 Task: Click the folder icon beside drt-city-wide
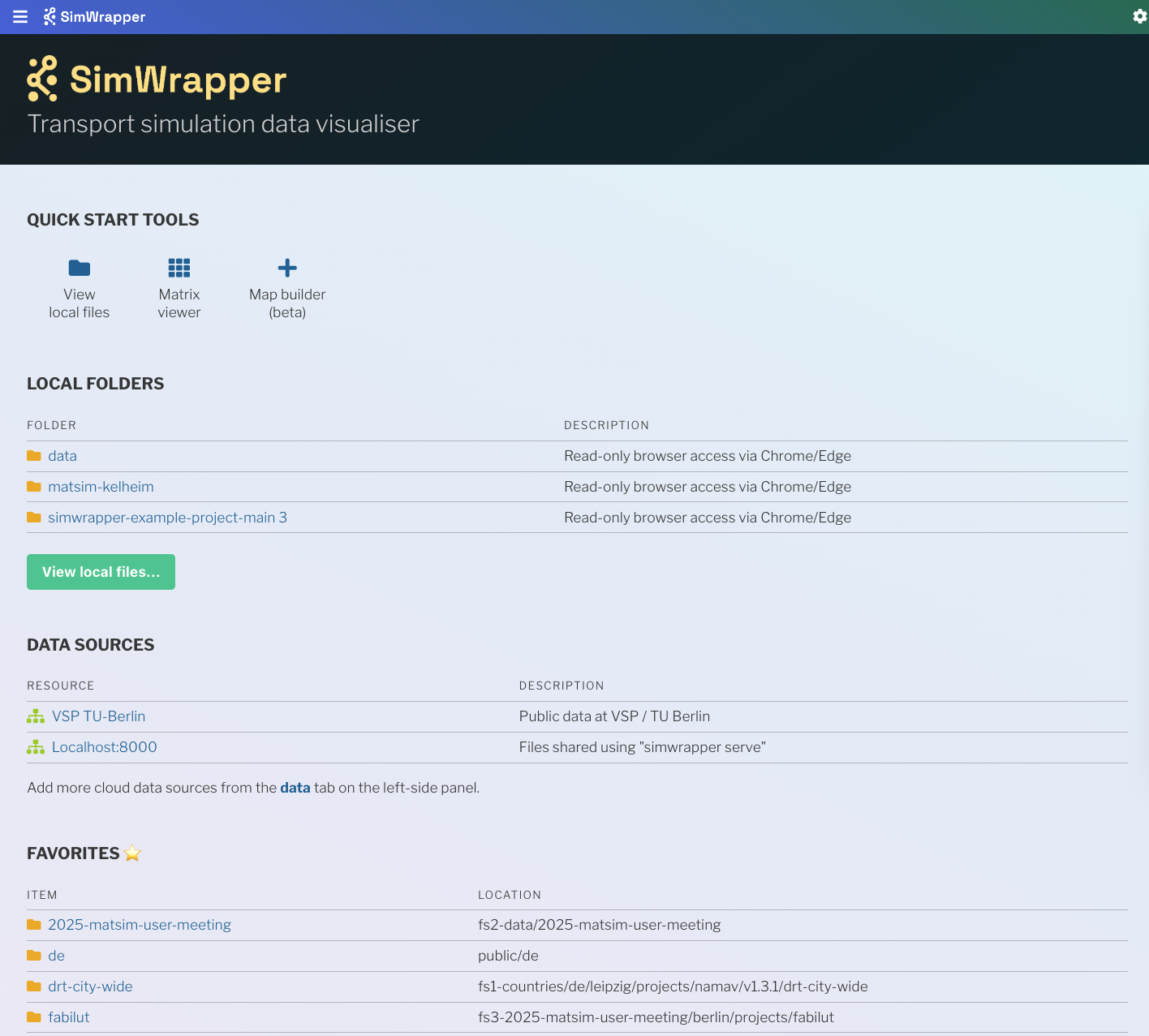point(34,987)
